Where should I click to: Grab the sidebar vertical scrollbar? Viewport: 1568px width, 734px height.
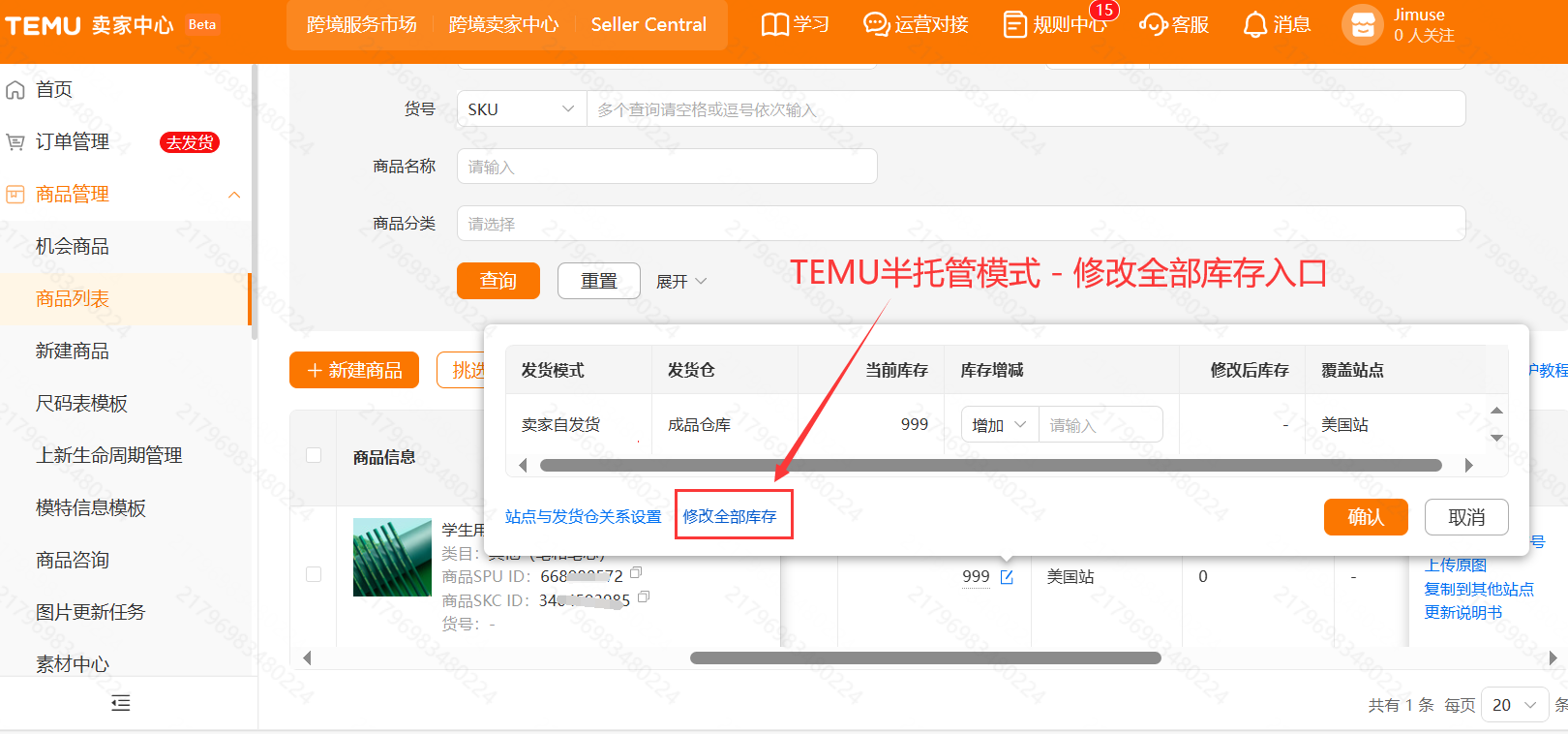pos(254,201)
